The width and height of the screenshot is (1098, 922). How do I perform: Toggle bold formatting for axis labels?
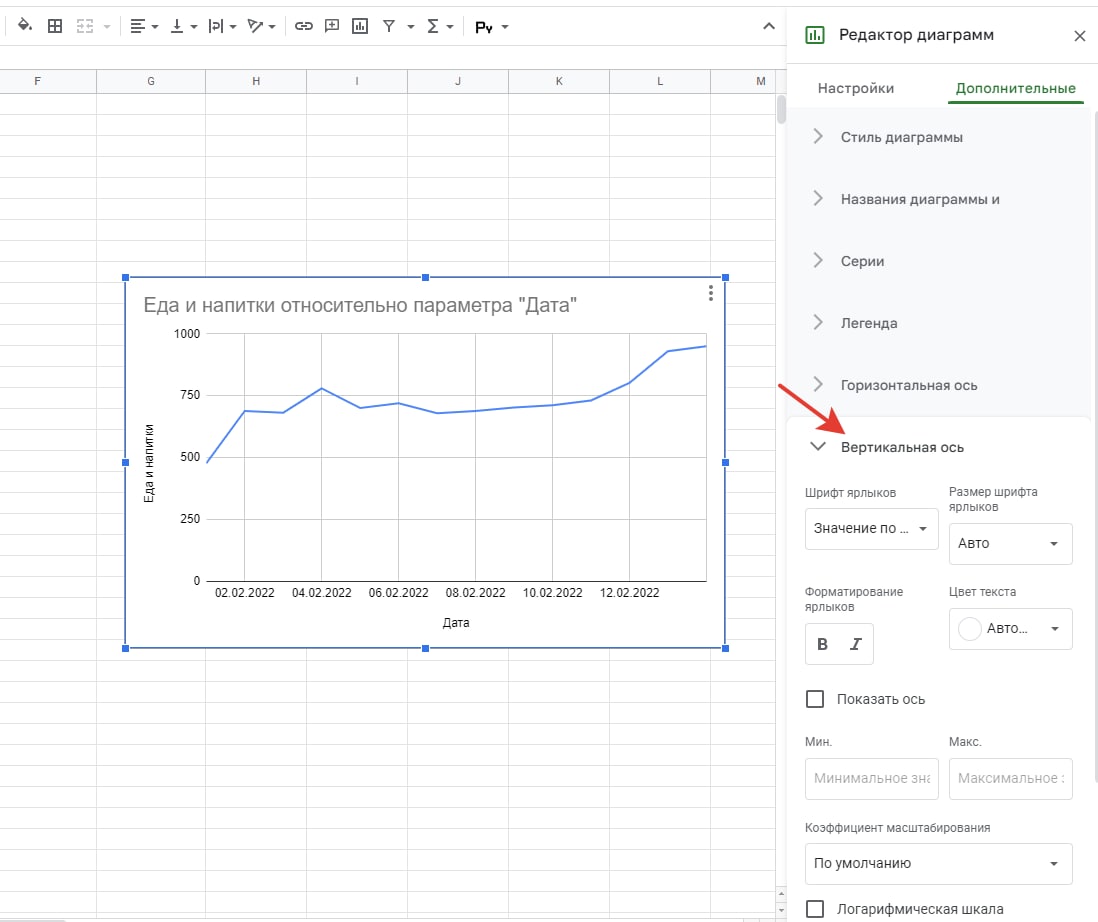click(x=822, y=644)
